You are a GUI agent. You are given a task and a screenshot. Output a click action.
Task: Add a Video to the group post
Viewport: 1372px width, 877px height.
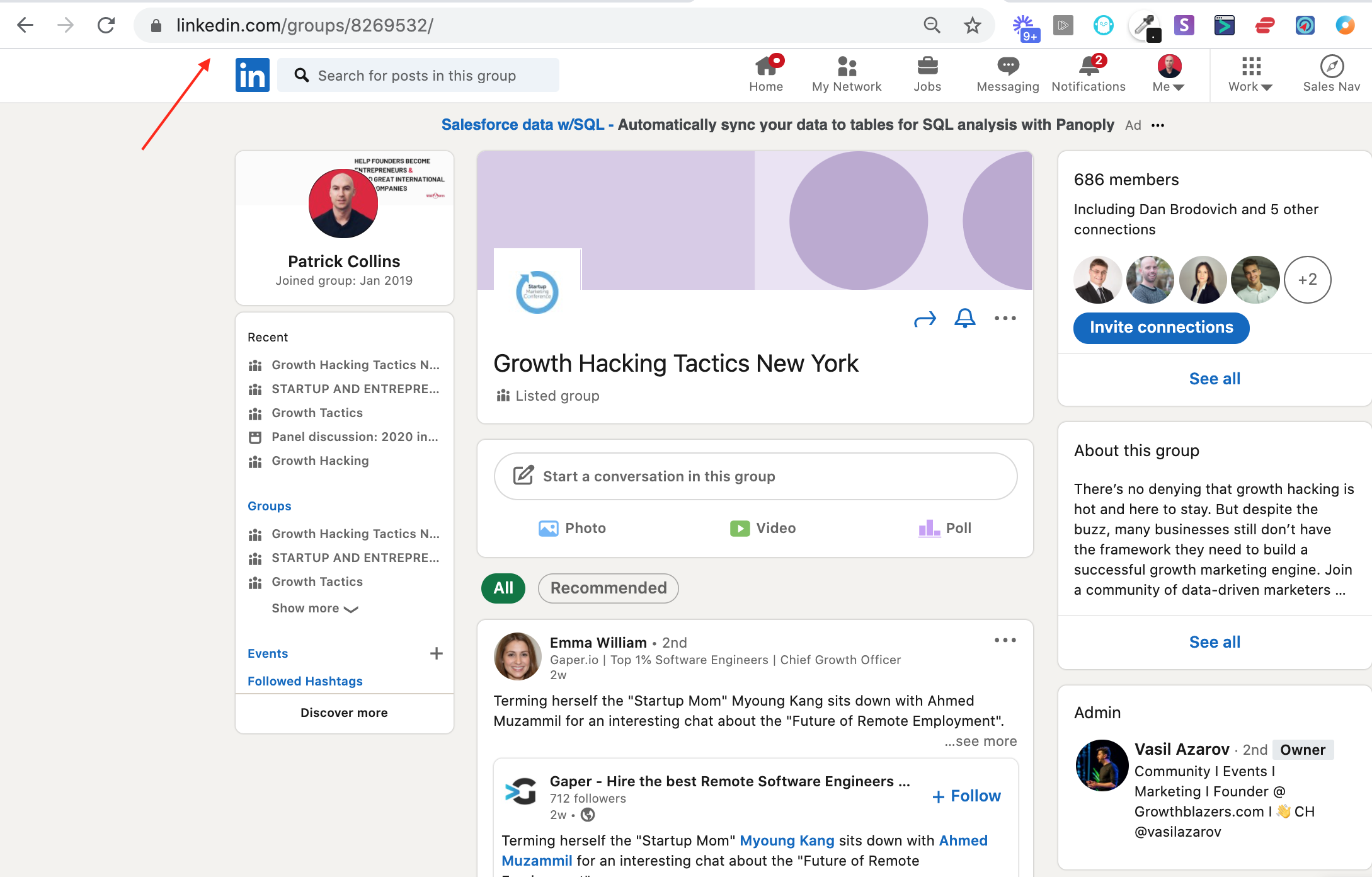pos(763,528)
